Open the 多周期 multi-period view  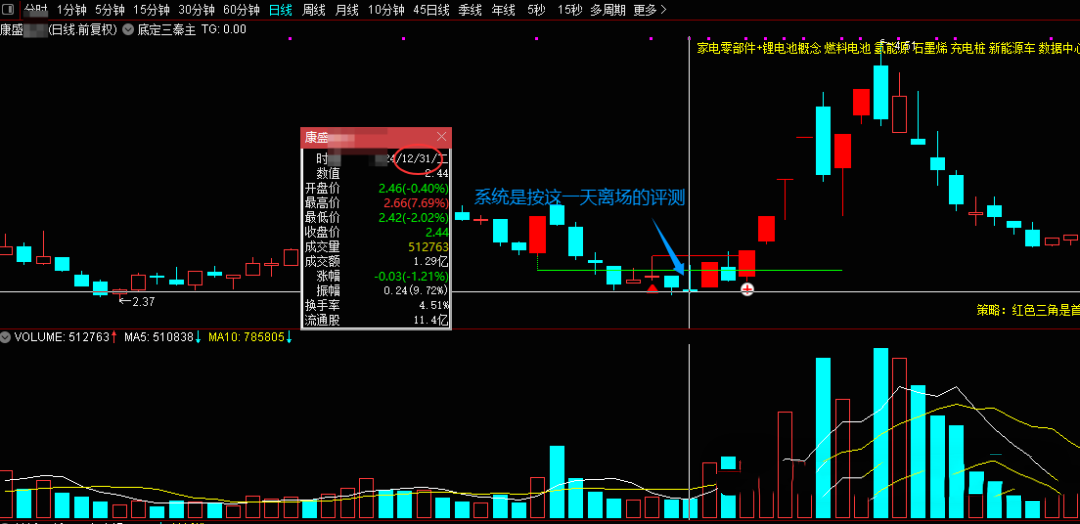tap(608, 10)
